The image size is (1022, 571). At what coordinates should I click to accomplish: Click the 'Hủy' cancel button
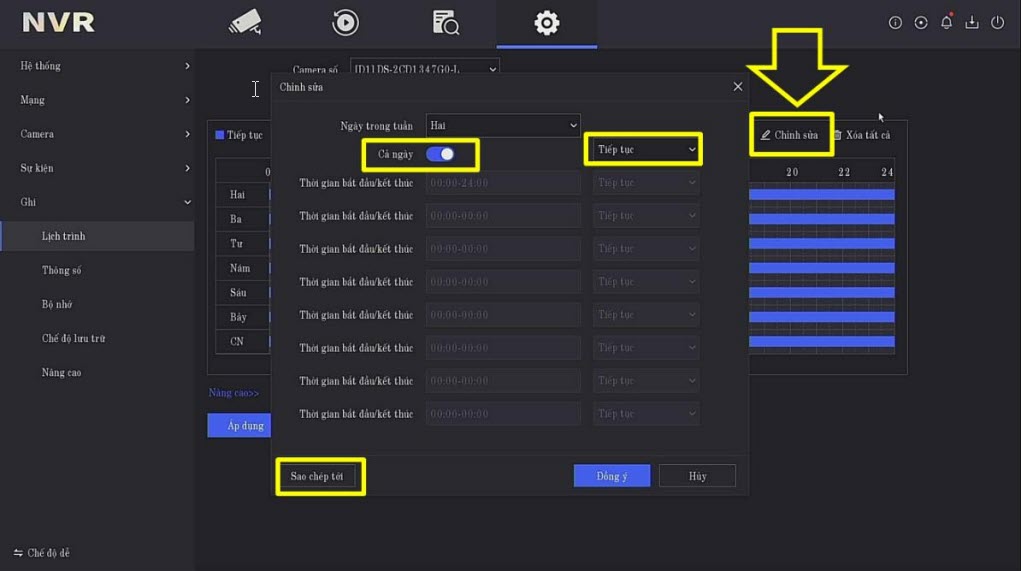697,476
